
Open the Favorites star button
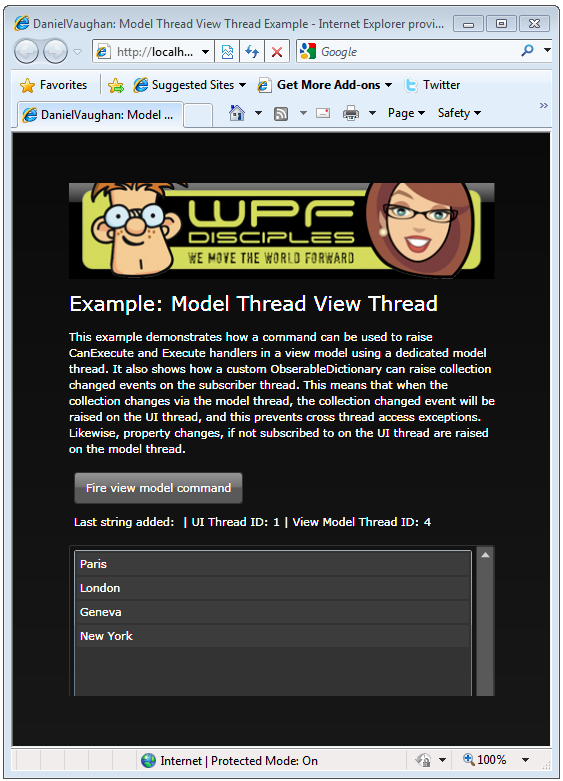53,85
